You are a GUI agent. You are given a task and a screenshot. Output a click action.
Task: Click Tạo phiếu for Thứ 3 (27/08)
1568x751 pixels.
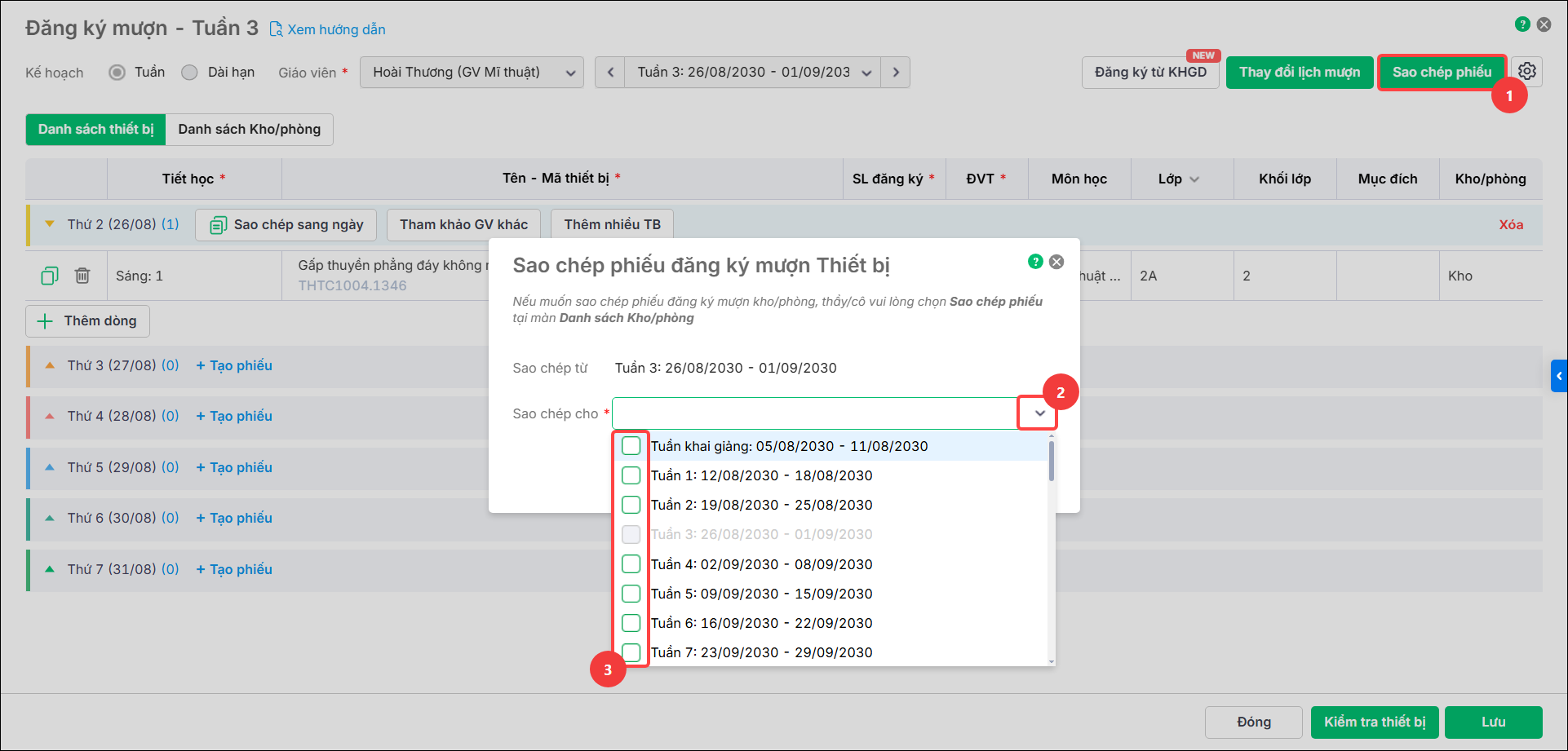pos(234,365)
